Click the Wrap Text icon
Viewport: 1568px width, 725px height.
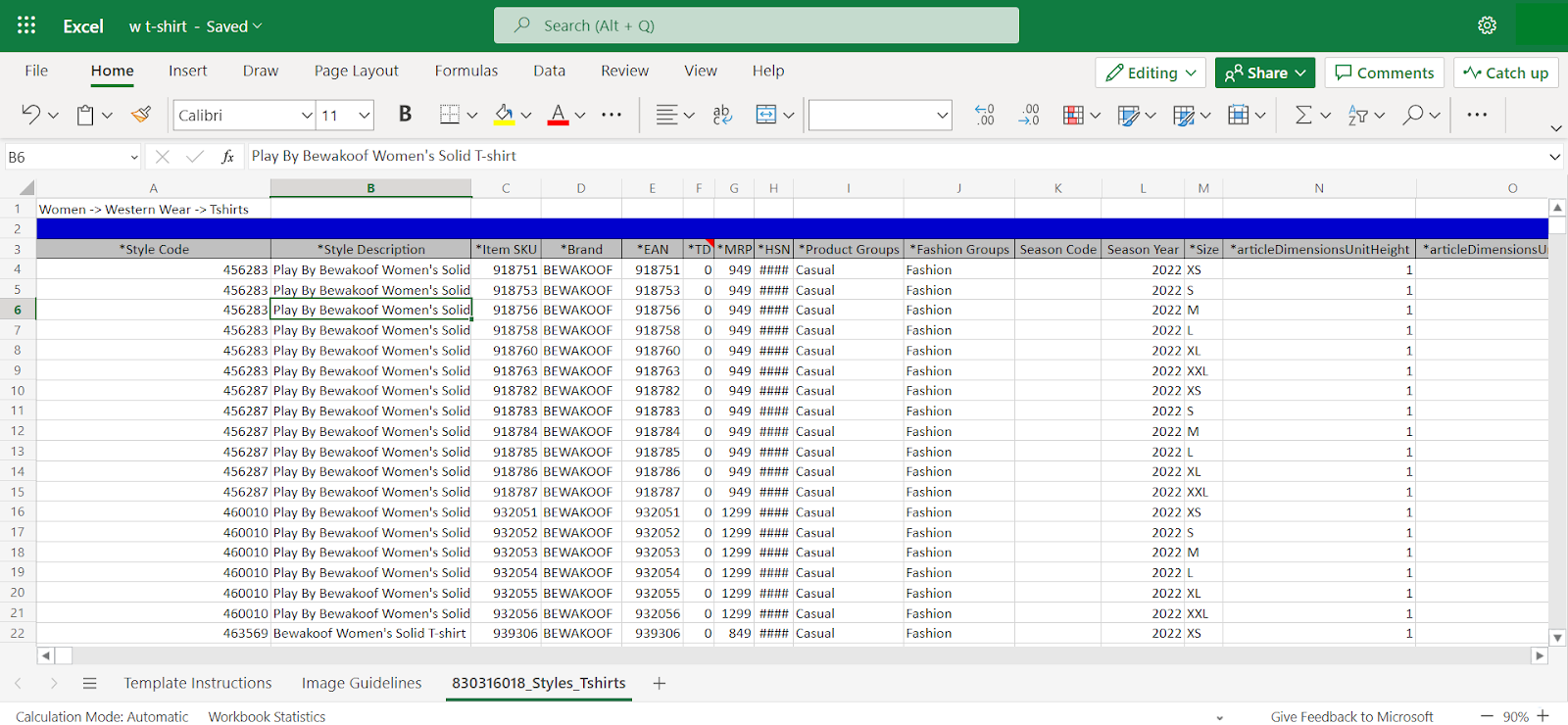(722, 115)
